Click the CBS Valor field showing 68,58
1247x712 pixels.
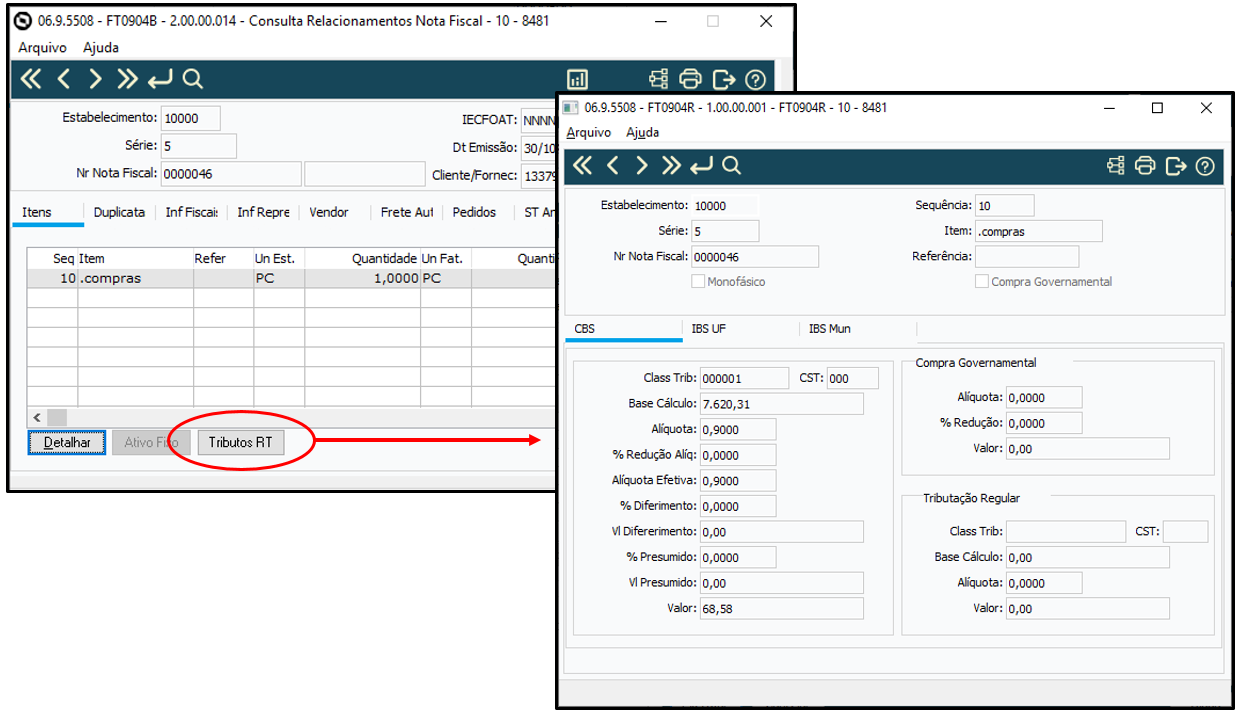781,609
